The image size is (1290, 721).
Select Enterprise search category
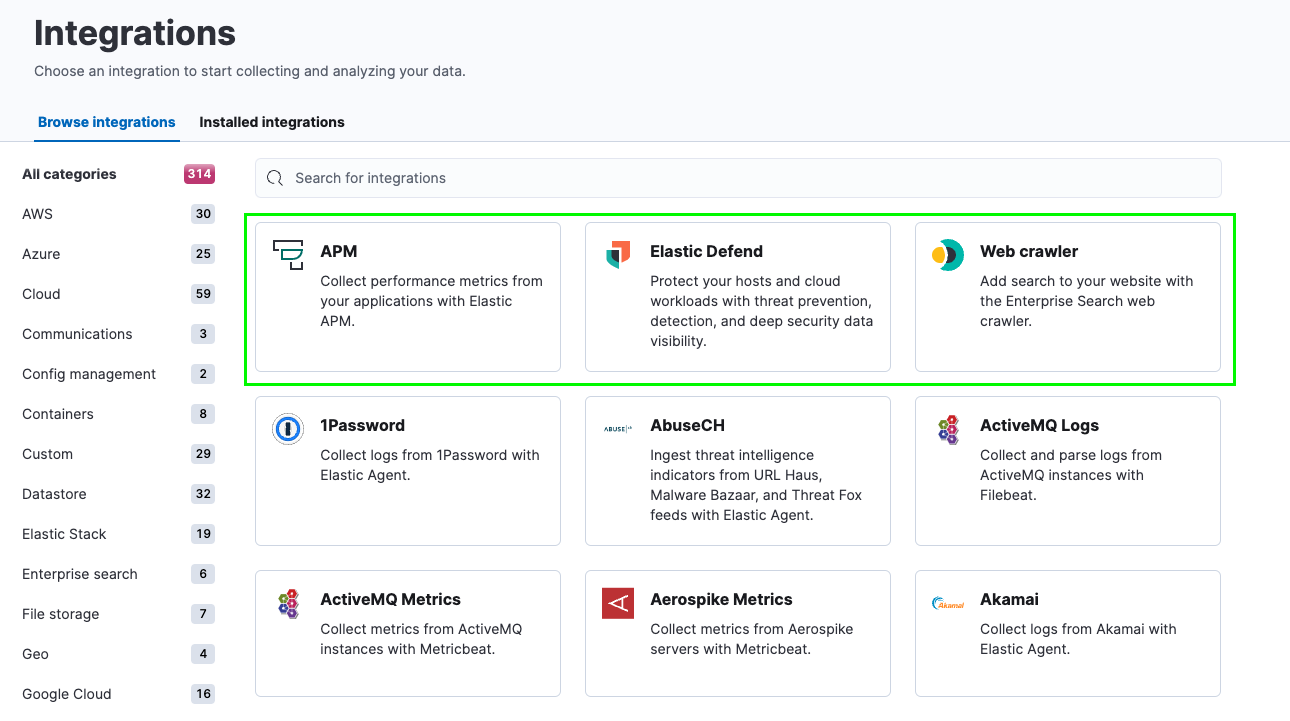[x=80, y=574]
